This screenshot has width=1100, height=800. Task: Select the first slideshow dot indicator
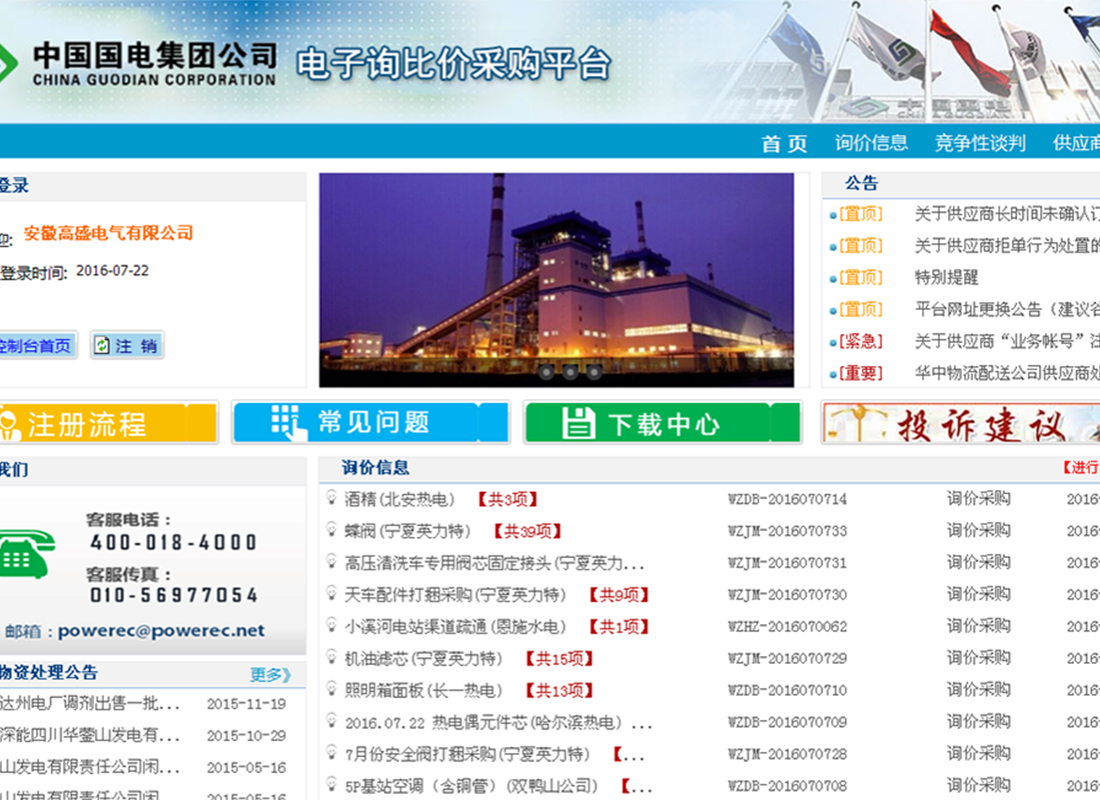point(546,373)
